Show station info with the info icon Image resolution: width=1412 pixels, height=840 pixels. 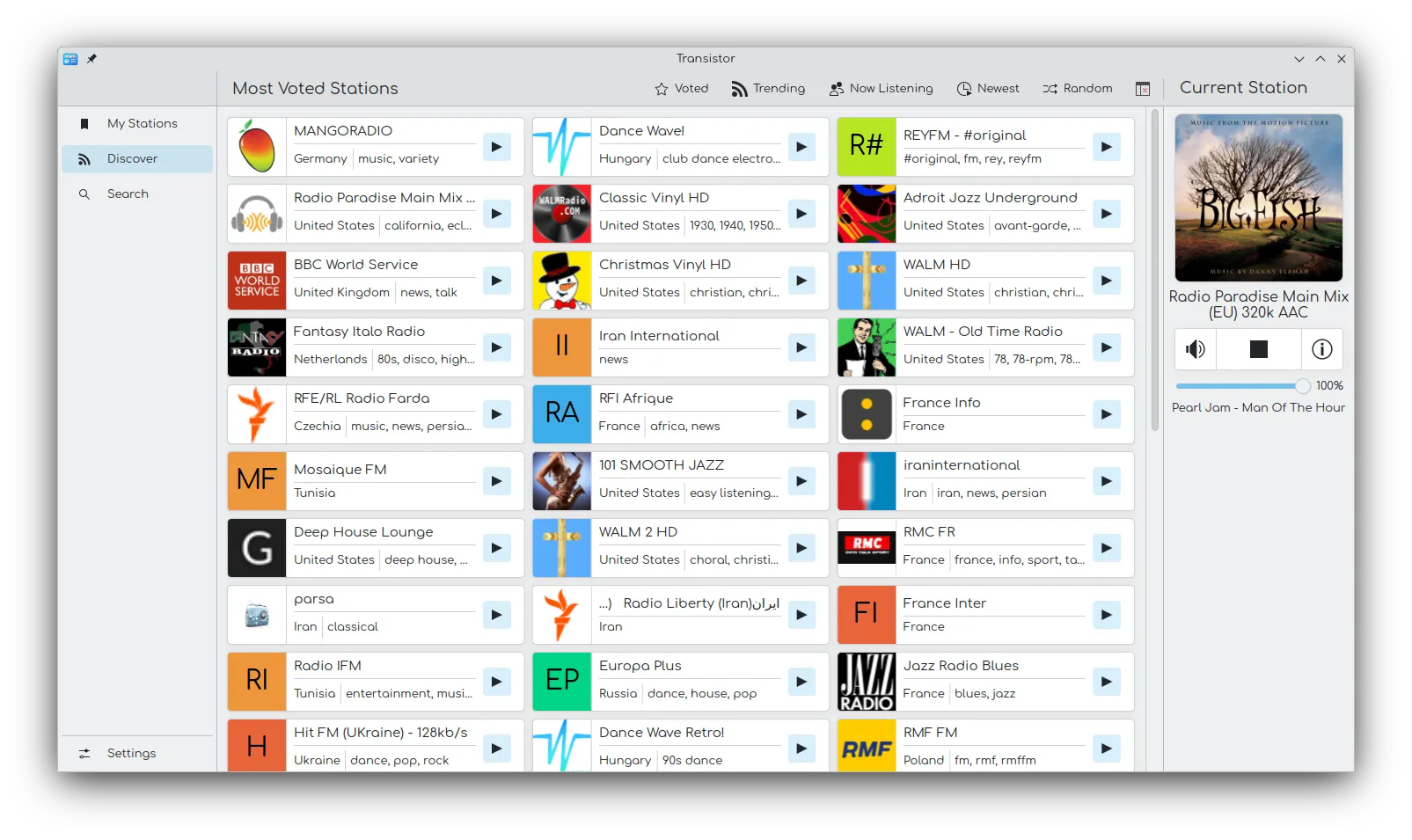(1321, 348)
